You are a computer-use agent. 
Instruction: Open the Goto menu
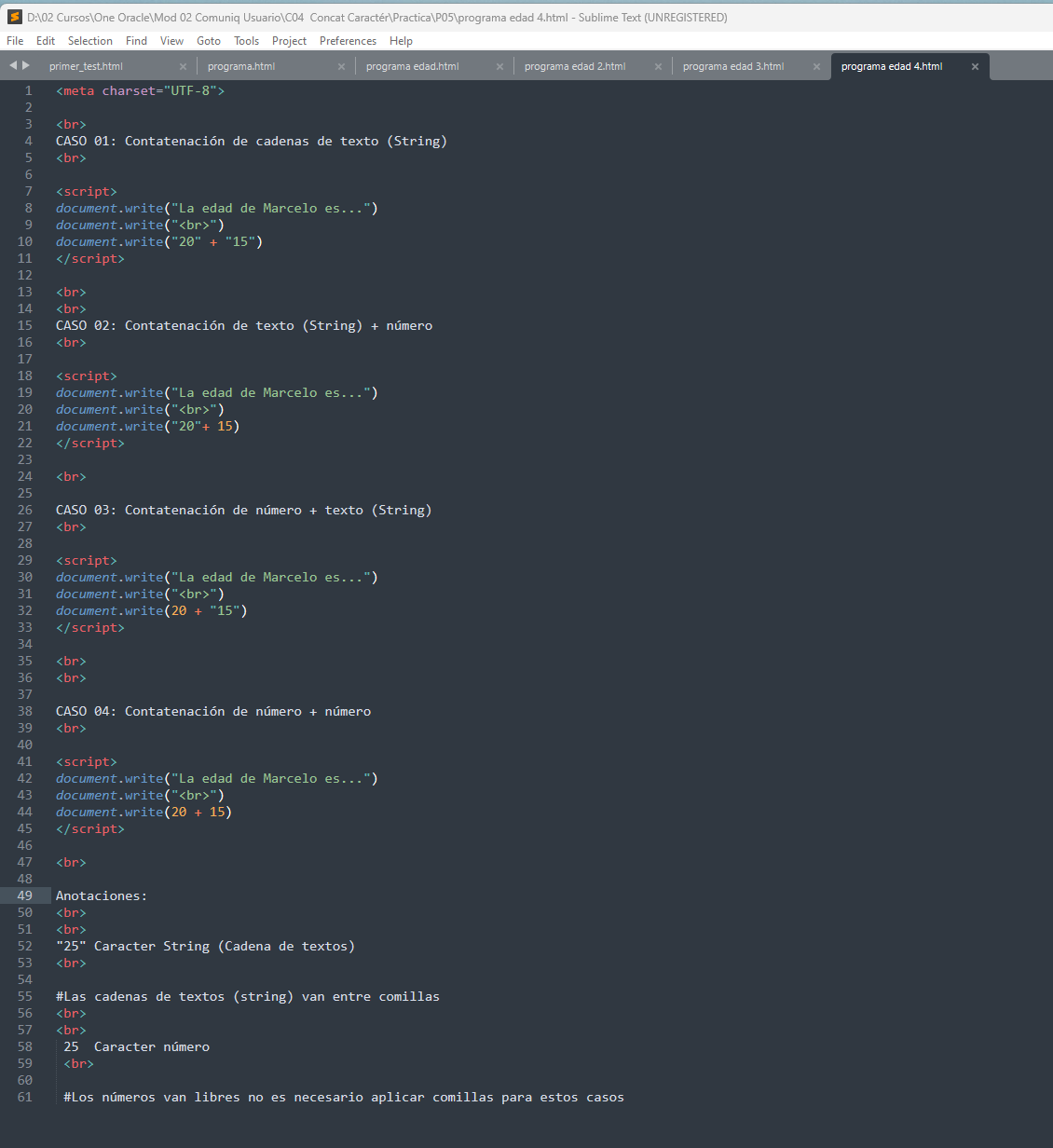click(209, 41)
